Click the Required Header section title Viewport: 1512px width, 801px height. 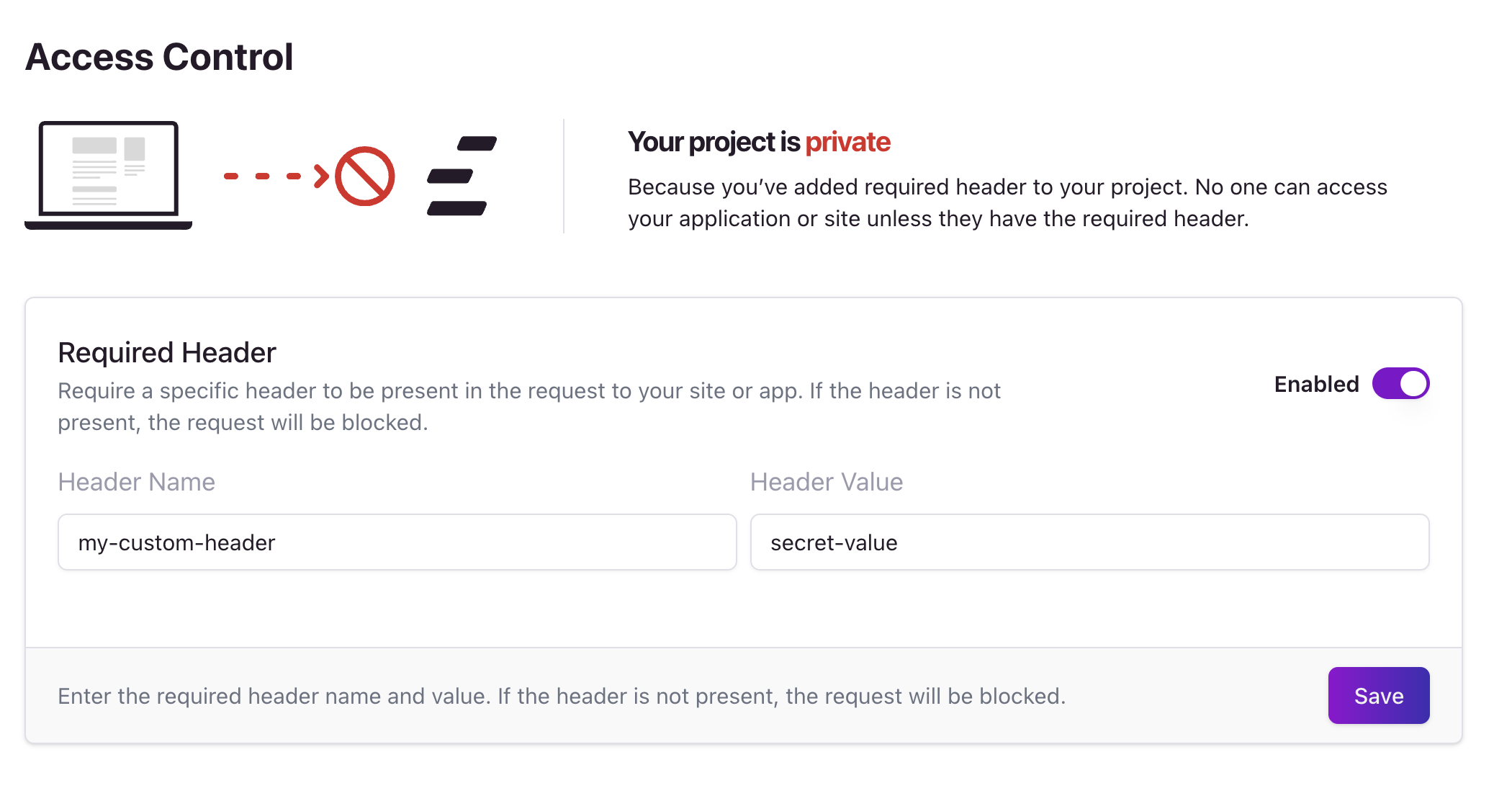(167, 352)
